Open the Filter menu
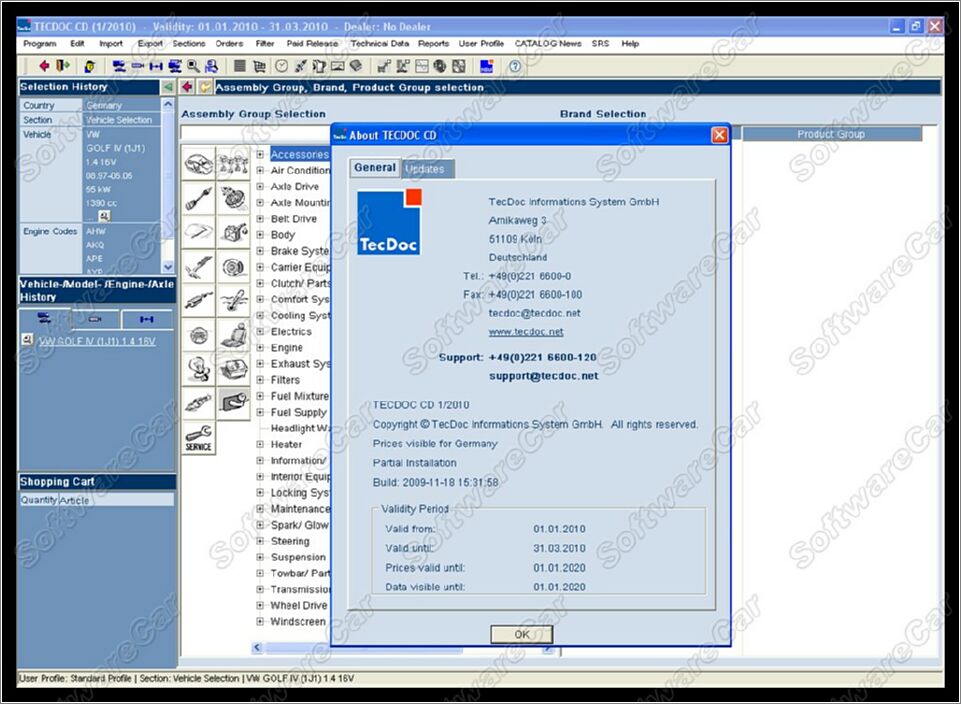 [265, 44]
